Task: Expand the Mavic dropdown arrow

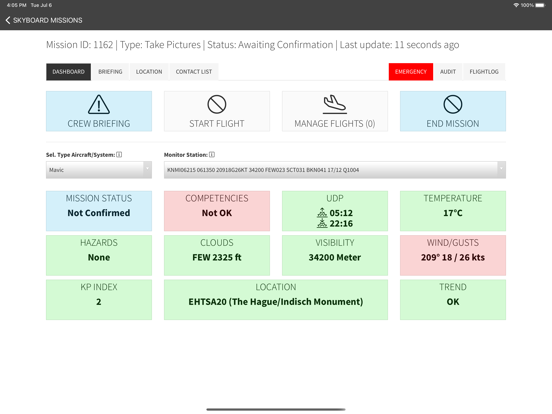Action: [x=148, y=170]
